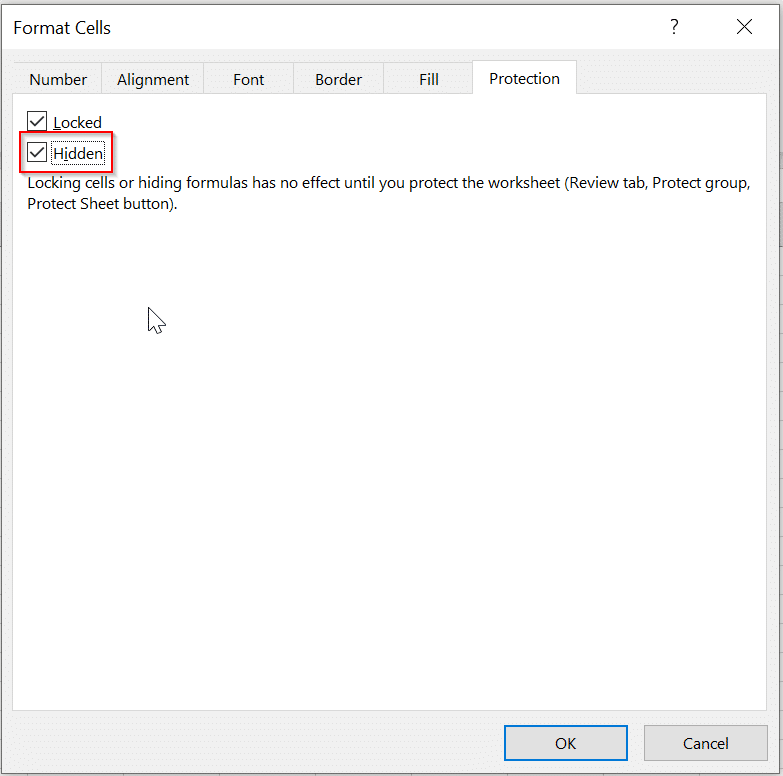
Task: Toggle the Hidden checkbox box
Action: (37, 153)
